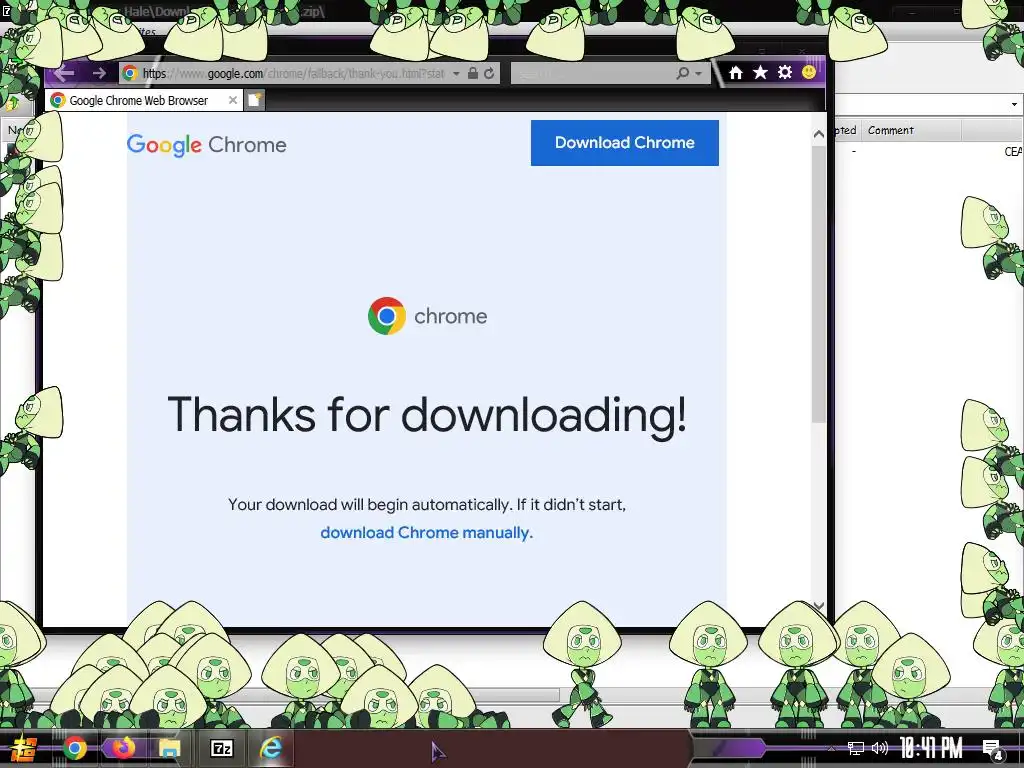The width and height of the screenshot is (1024, 768).
Task: Open the address bar autocomplete dropdown arrow
Action: 456,74
